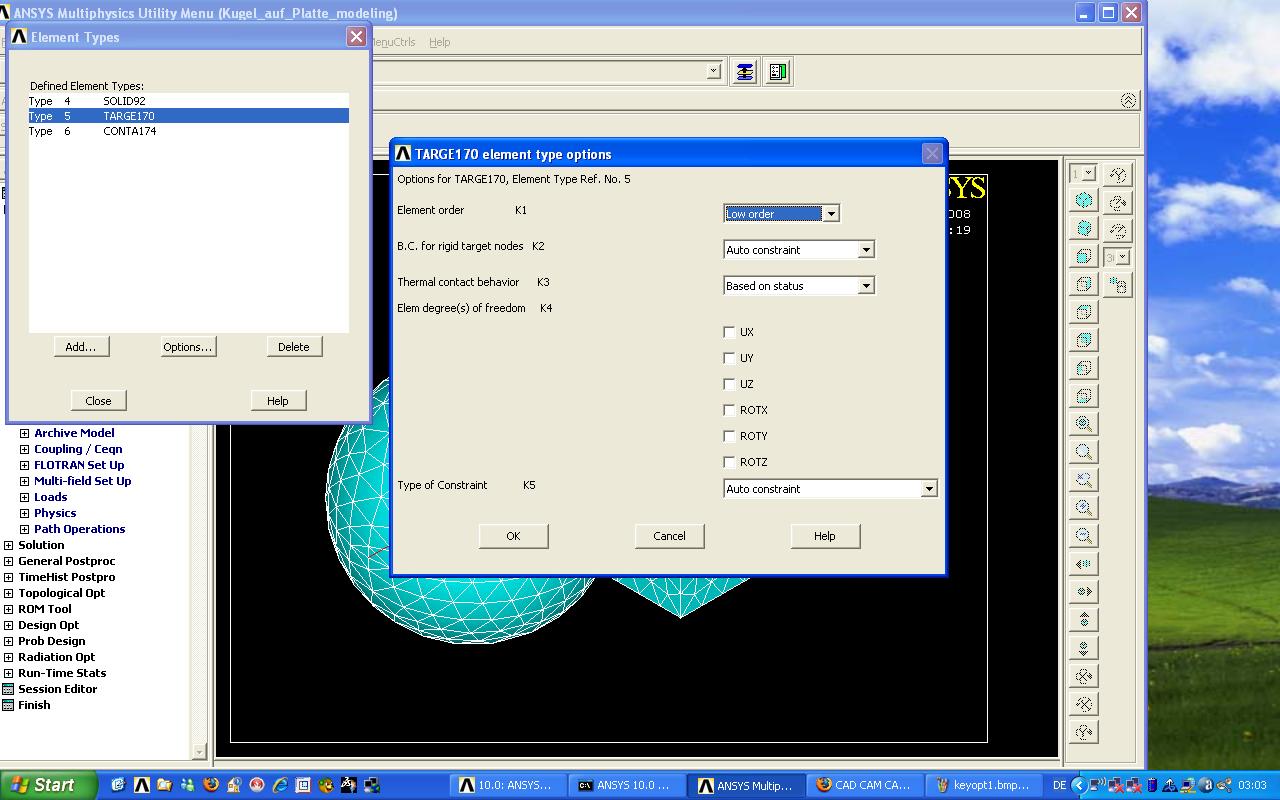
Task: Close the TARGE170 element type options dialog
Action: [932, 154]
